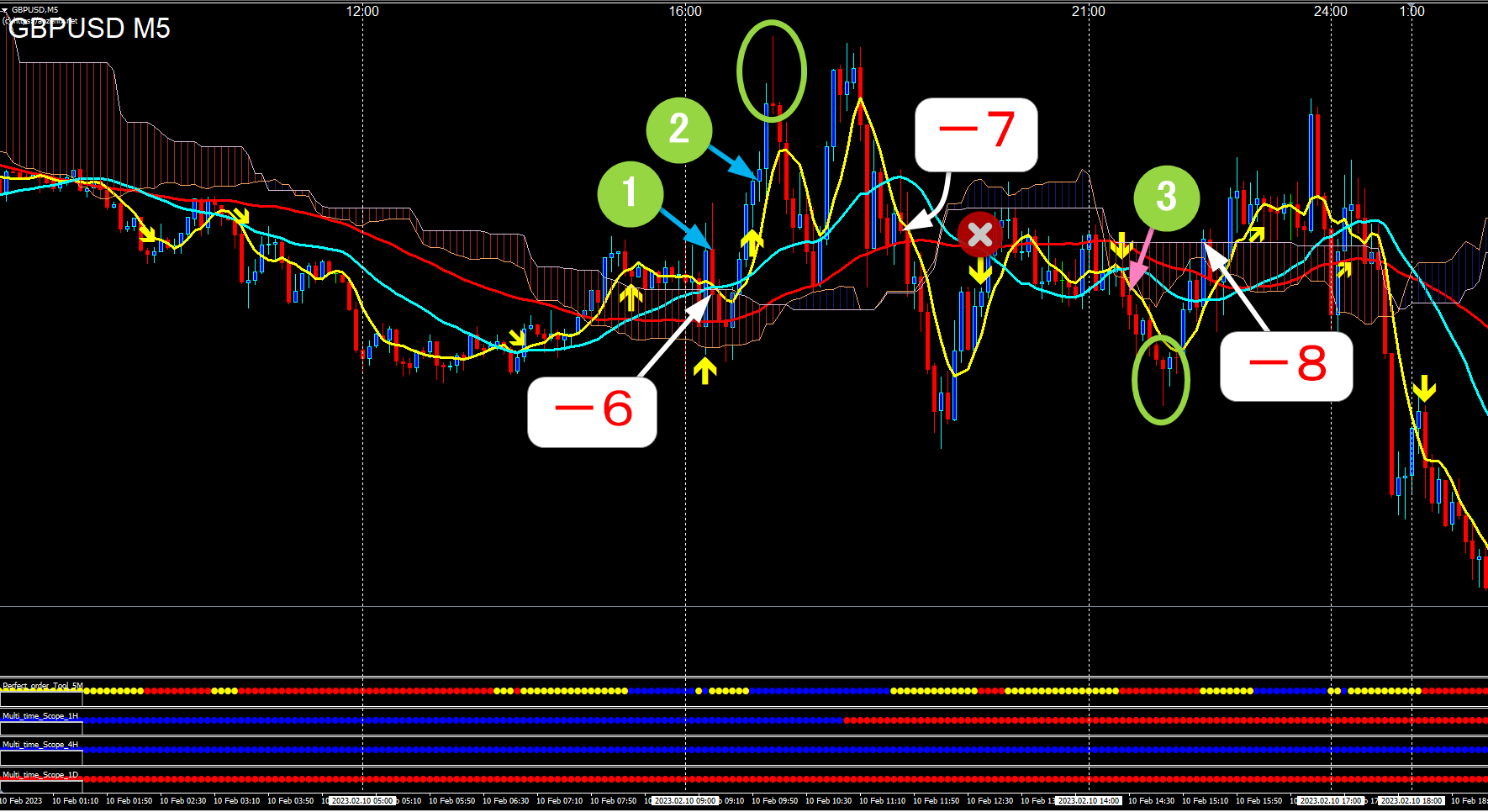The width and height of the screenshot is (1488, 812).
Task: Select the Multi_time_Scope_4H indicator label
Action: click(40, 745)
